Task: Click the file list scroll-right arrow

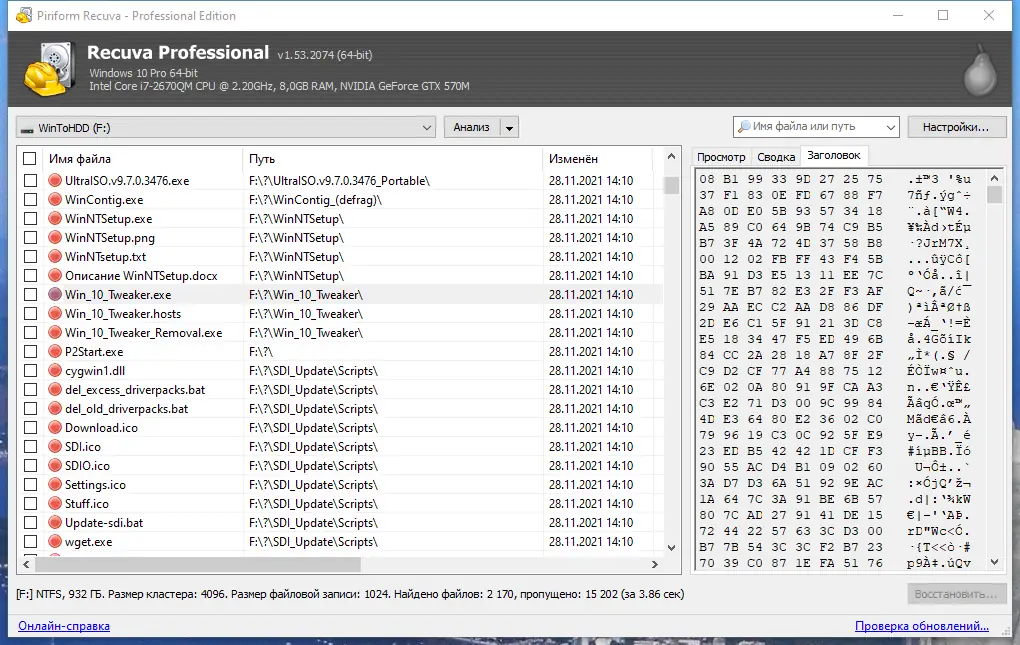Action: coord(655,564)
